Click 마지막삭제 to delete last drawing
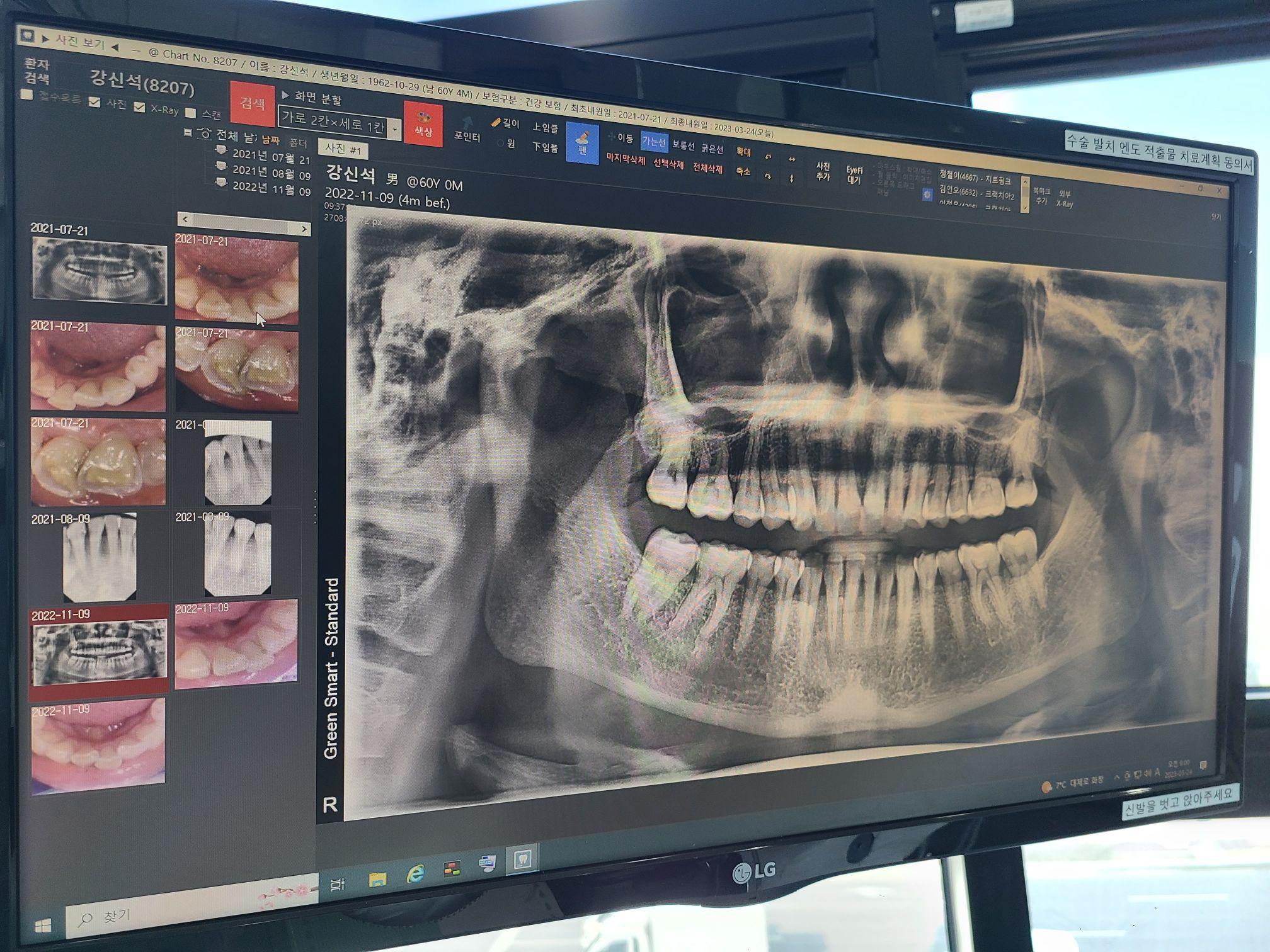Viewport: 1270px width, 952px height. click(x=625, y=160)
